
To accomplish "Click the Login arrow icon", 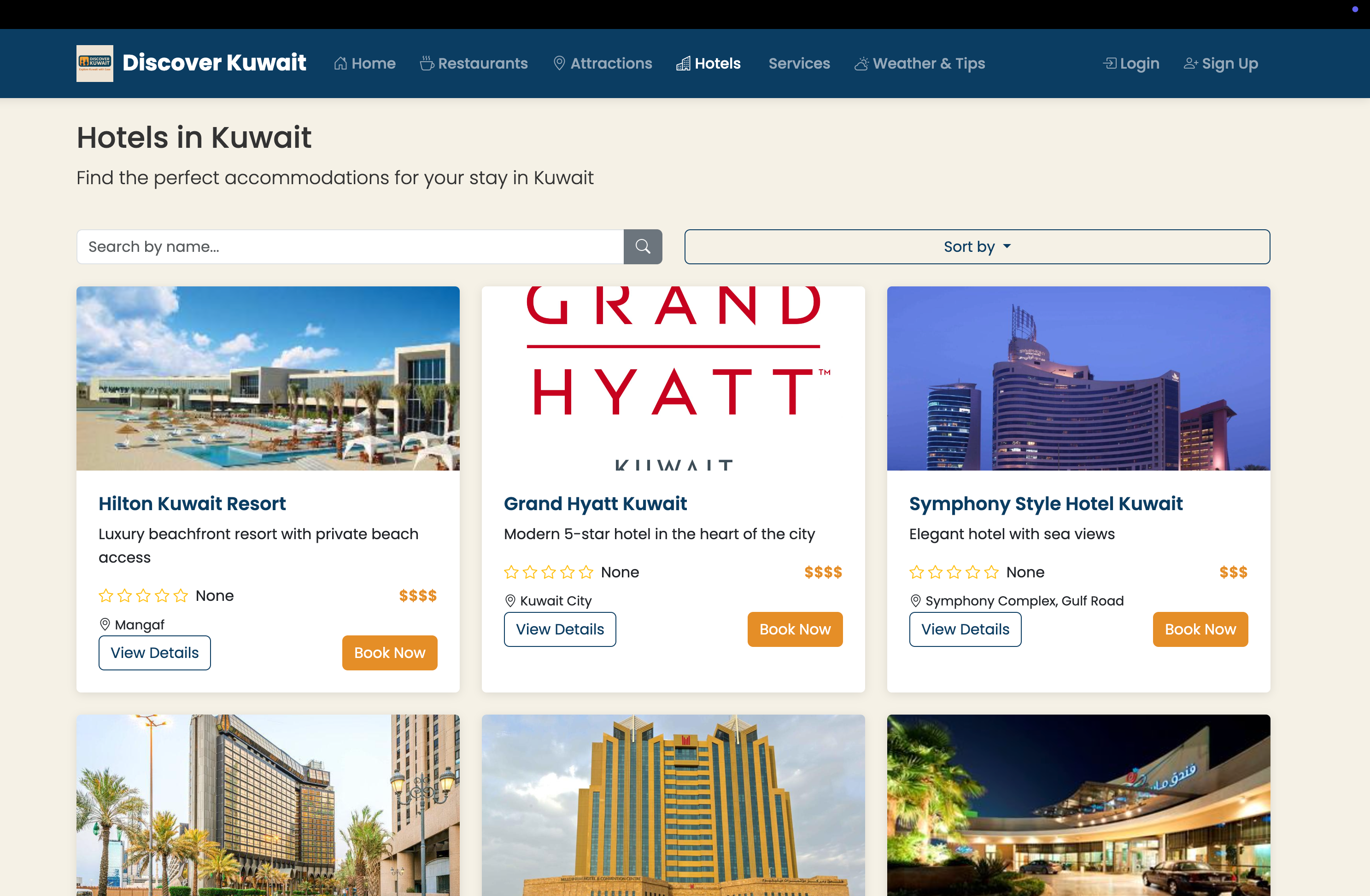I will (x=1110, y=63).
